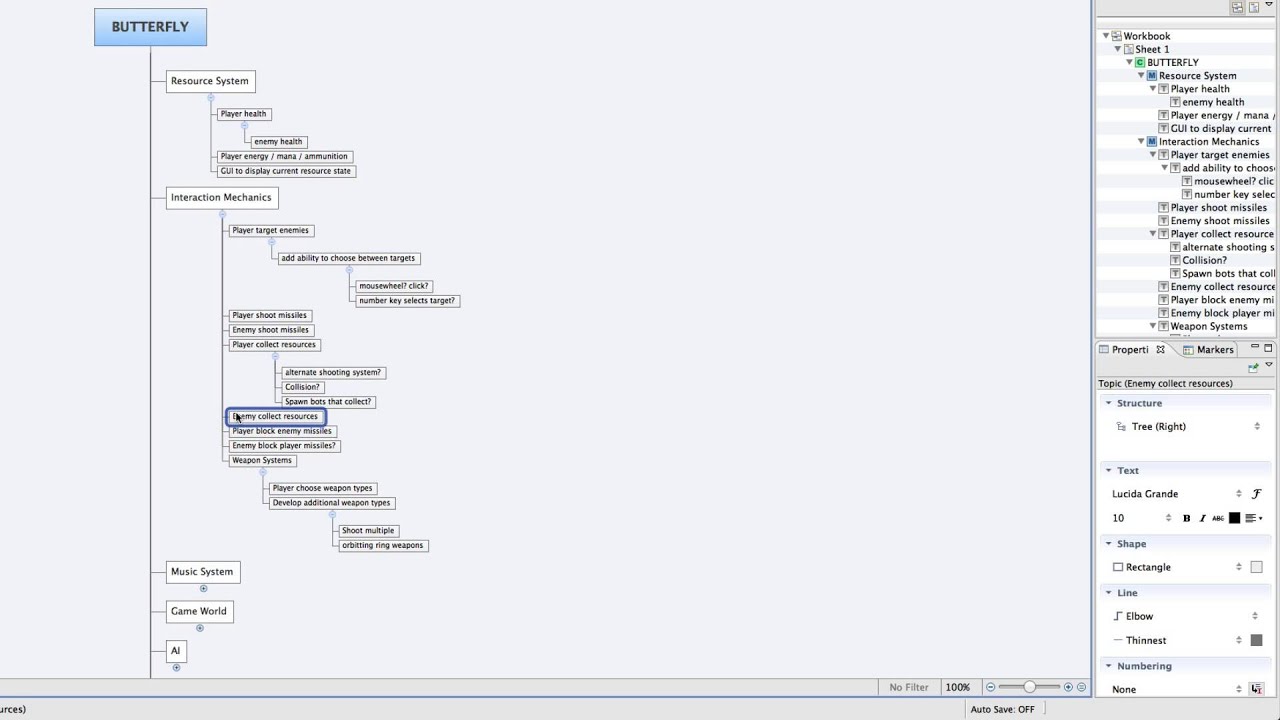Collapse the Interaction Mechanics branch on canvas
Image resolution: width=1280 pixels, height=720 pixels.
[x=222, y=214]
